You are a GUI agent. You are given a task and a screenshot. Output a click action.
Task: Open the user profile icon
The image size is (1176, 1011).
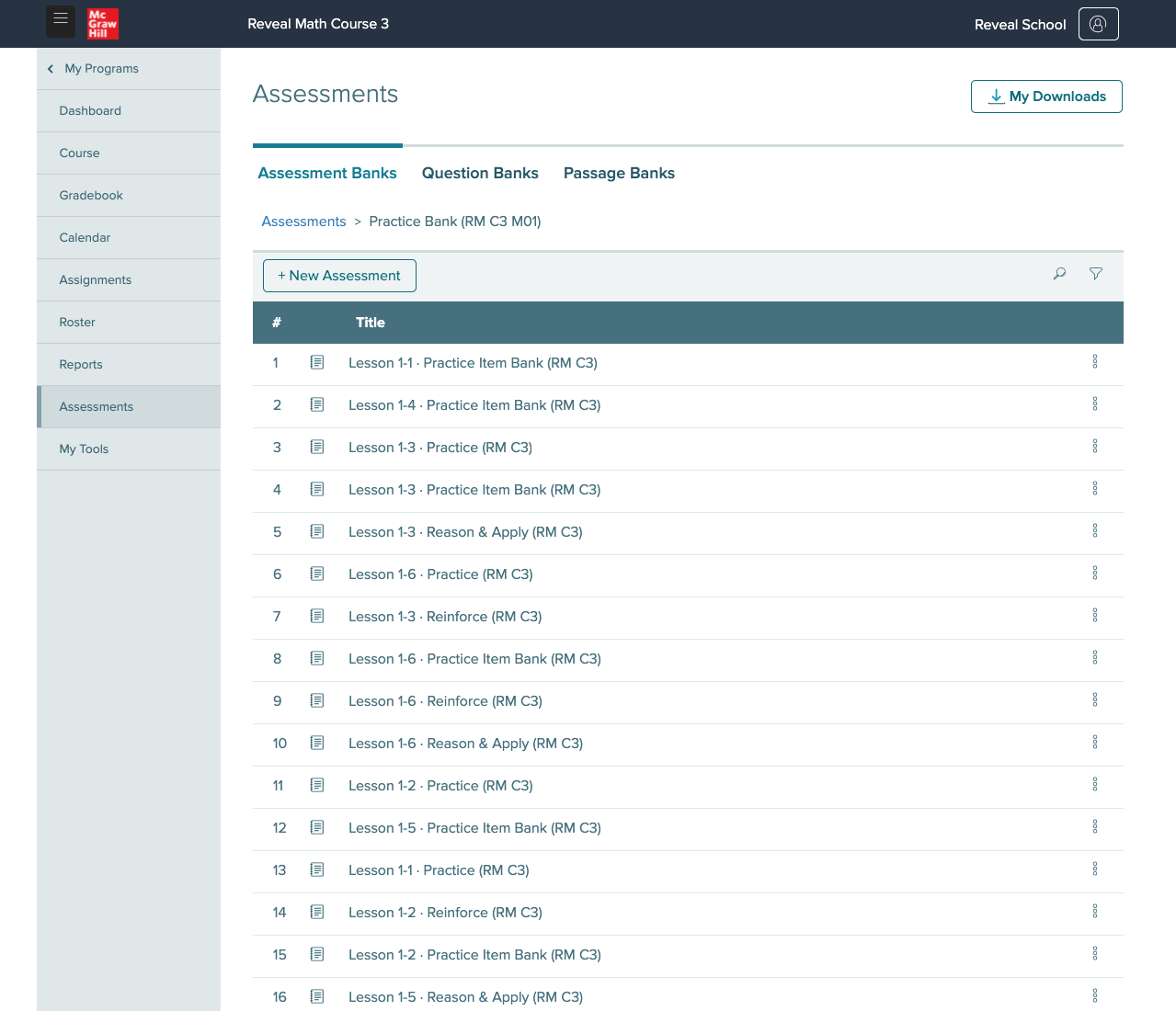tap(1098, 24)
